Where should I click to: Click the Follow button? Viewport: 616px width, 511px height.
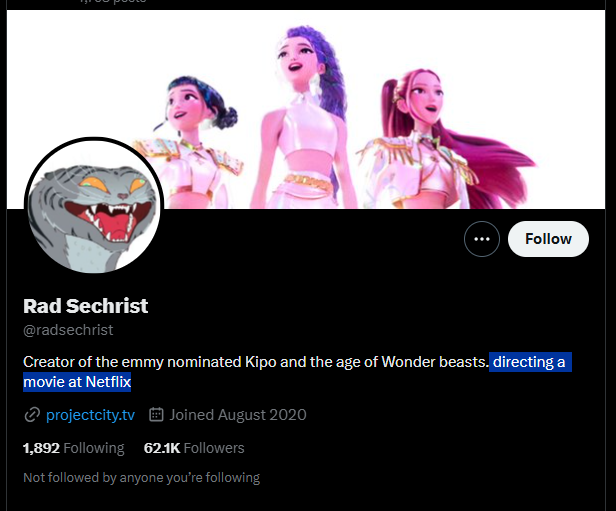pyautogui.click(x=548, y=239)
